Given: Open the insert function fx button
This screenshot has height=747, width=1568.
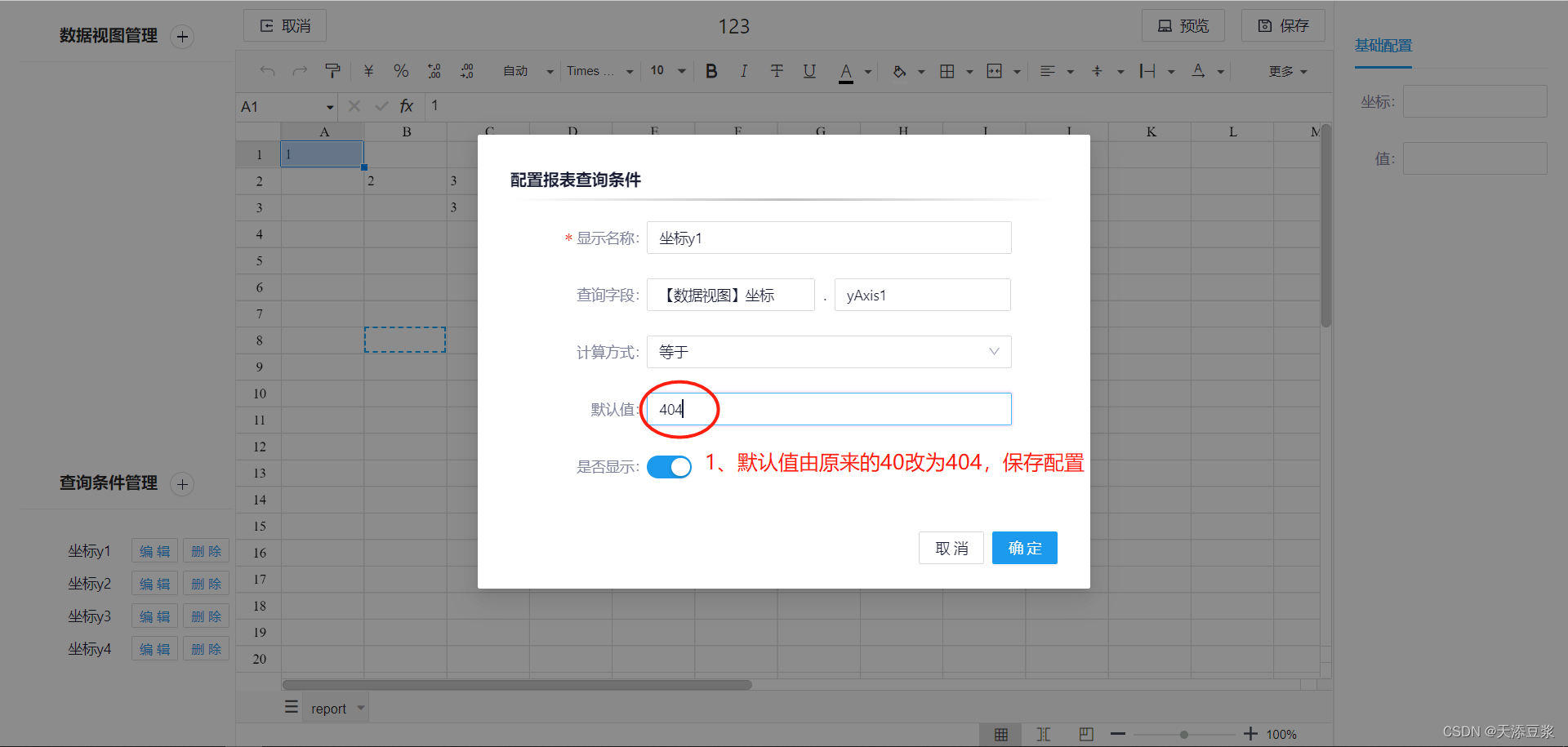Looking at the screenshot, I should click(407, 106).
